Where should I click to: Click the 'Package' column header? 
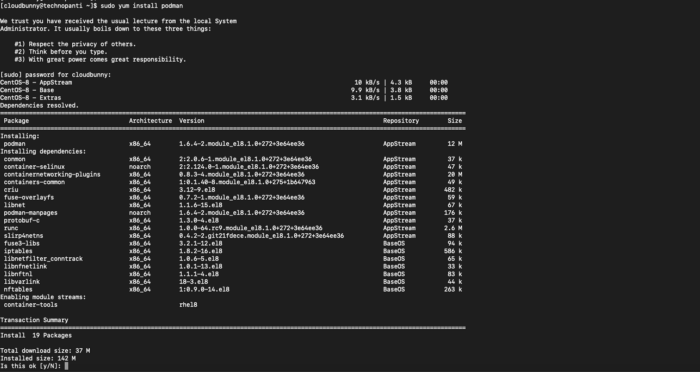[16, 121]
